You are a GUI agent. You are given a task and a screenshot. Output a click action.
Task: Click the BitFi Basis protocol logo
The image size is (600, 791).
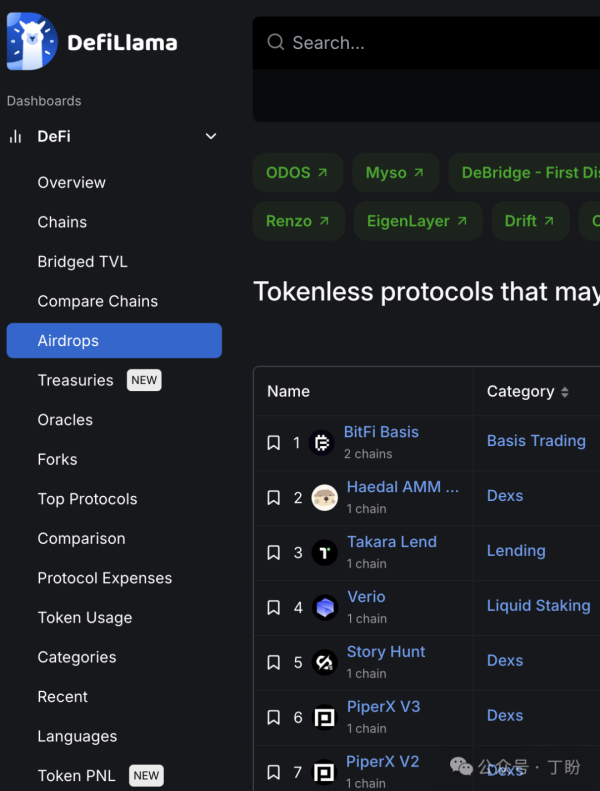(322, 443)
